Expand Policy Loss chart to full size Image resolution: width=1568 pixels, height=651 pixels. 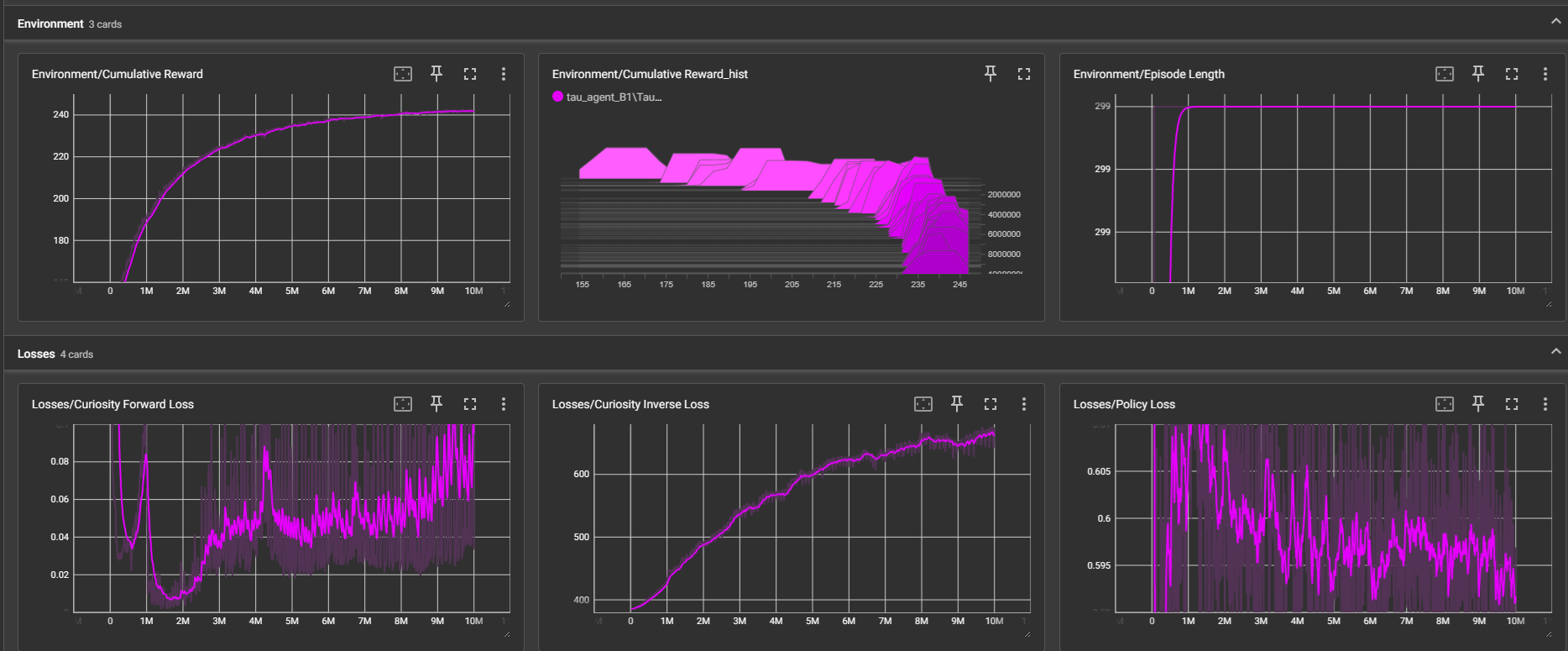point(1512,404)
